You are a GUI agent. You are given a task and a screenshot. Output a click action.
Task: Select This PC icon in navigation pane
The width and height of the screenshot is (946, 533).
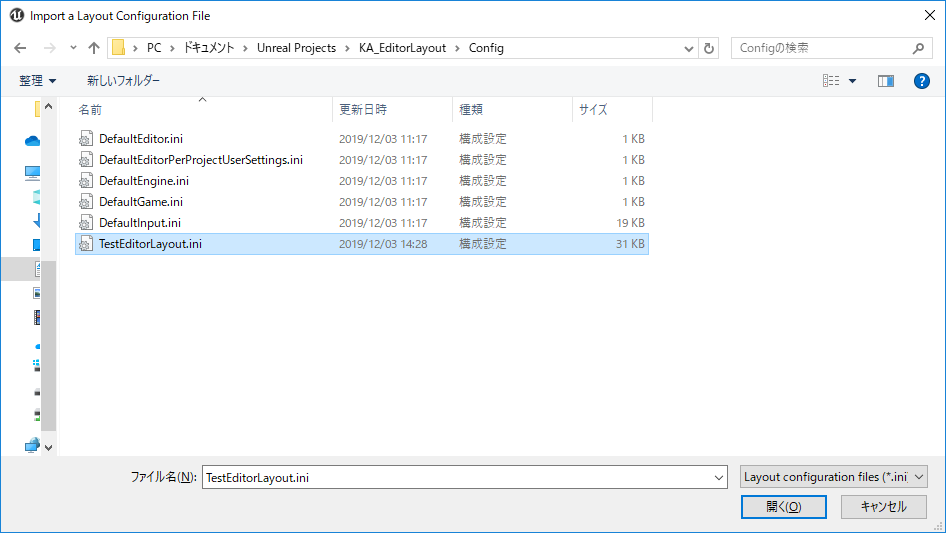33,173
